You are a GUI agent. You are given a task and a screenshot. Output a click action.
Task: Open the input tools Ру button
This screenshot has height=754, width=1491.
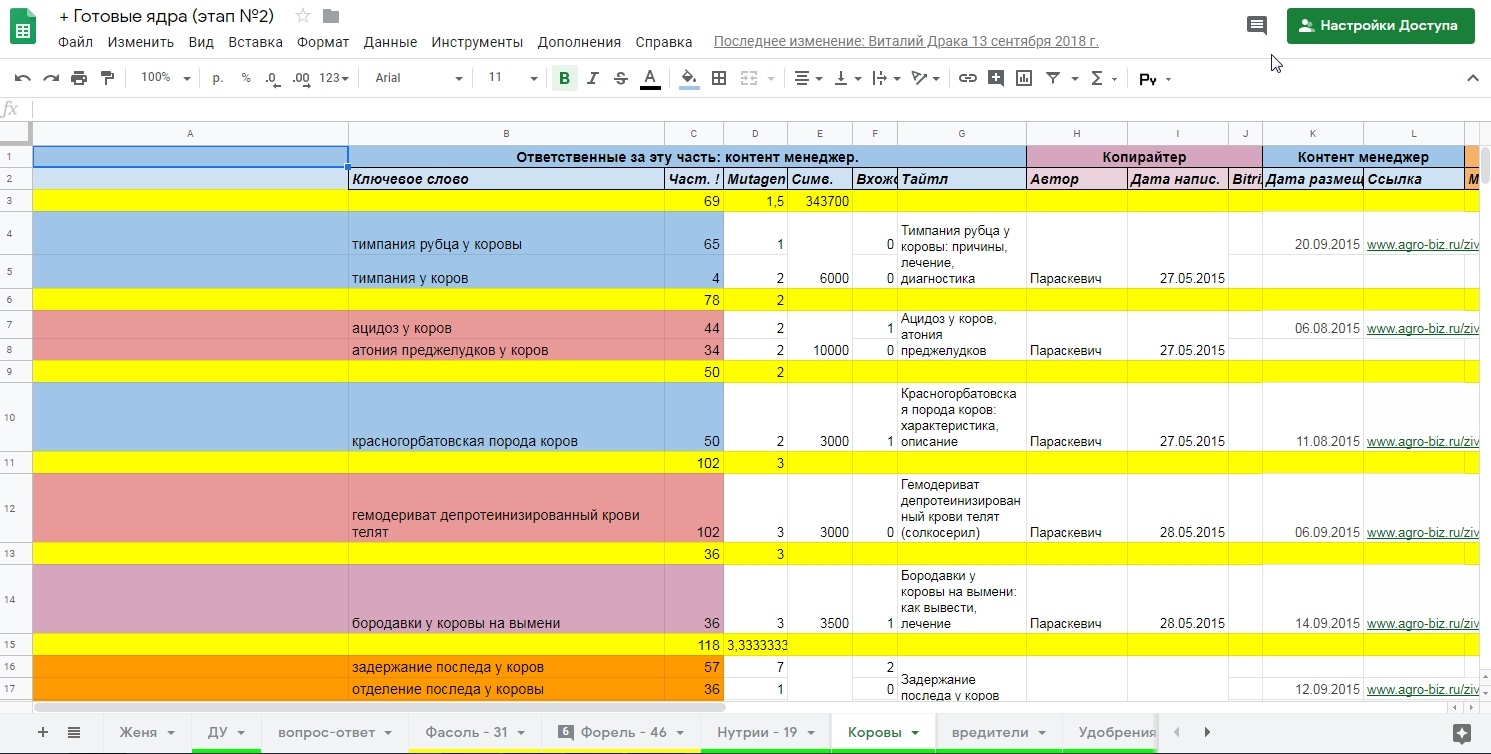pos(1155,79)
